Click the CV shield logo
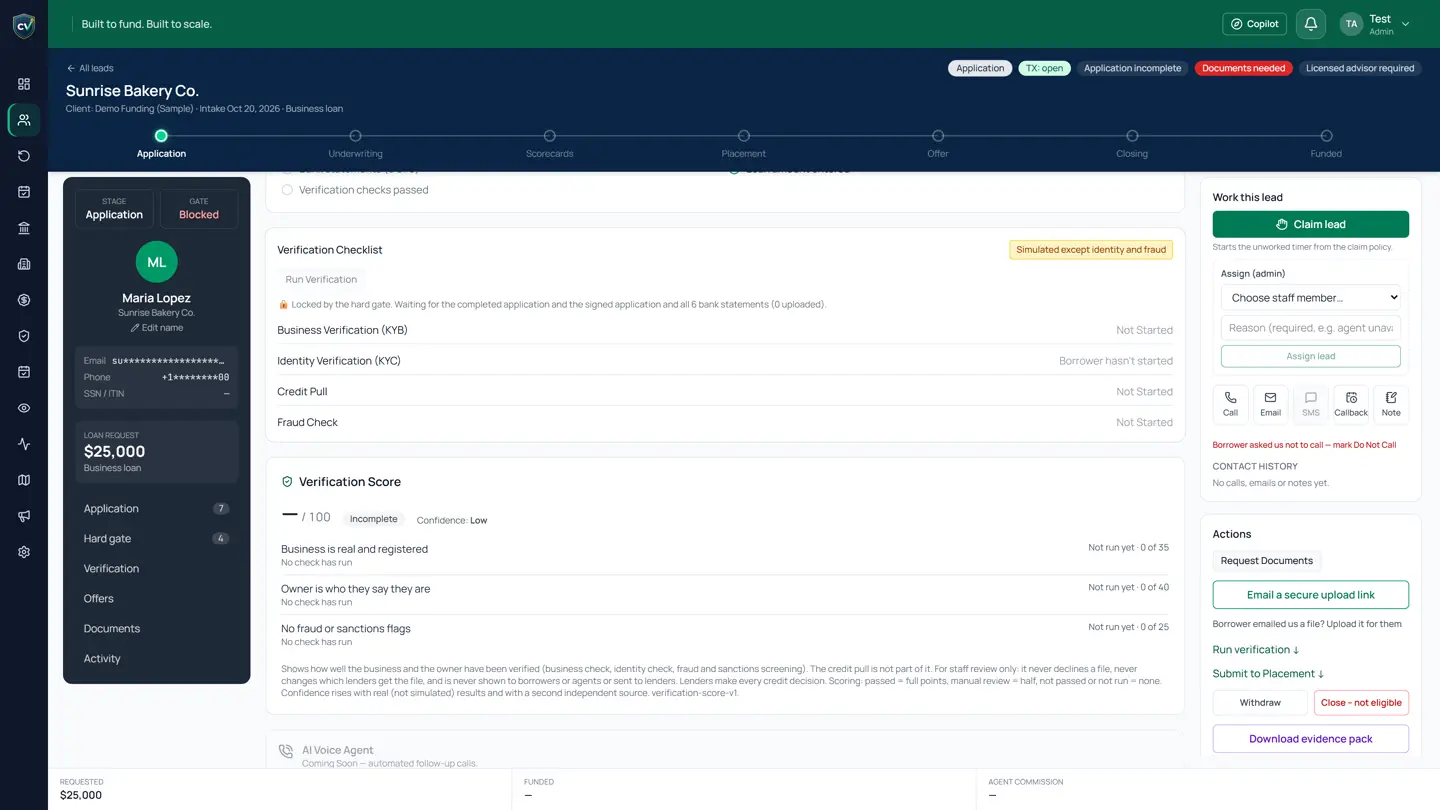Screen dimensions: 1440x810 point(24,26)
